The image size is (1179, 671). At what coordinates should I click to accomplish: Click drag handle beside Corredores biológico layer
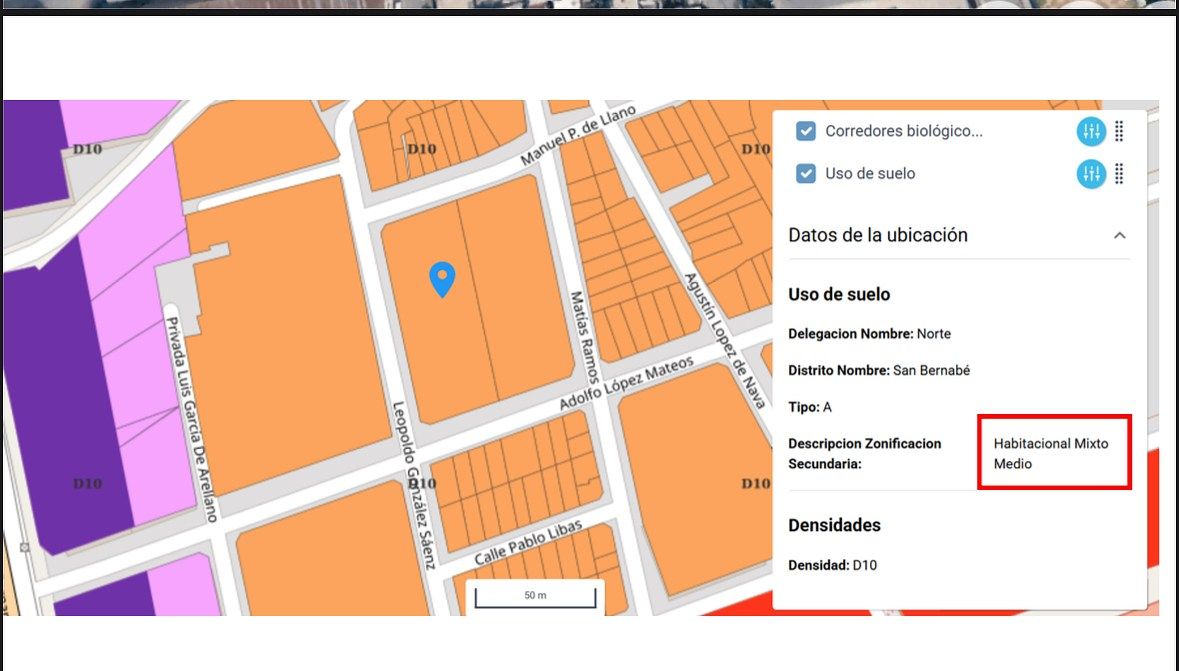point(1119,131)
